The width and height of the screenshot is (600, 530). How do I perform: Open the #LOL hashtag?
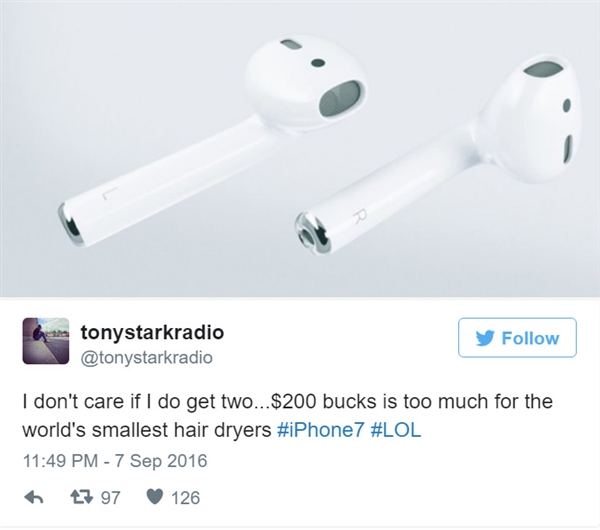(x=396, y=430)
